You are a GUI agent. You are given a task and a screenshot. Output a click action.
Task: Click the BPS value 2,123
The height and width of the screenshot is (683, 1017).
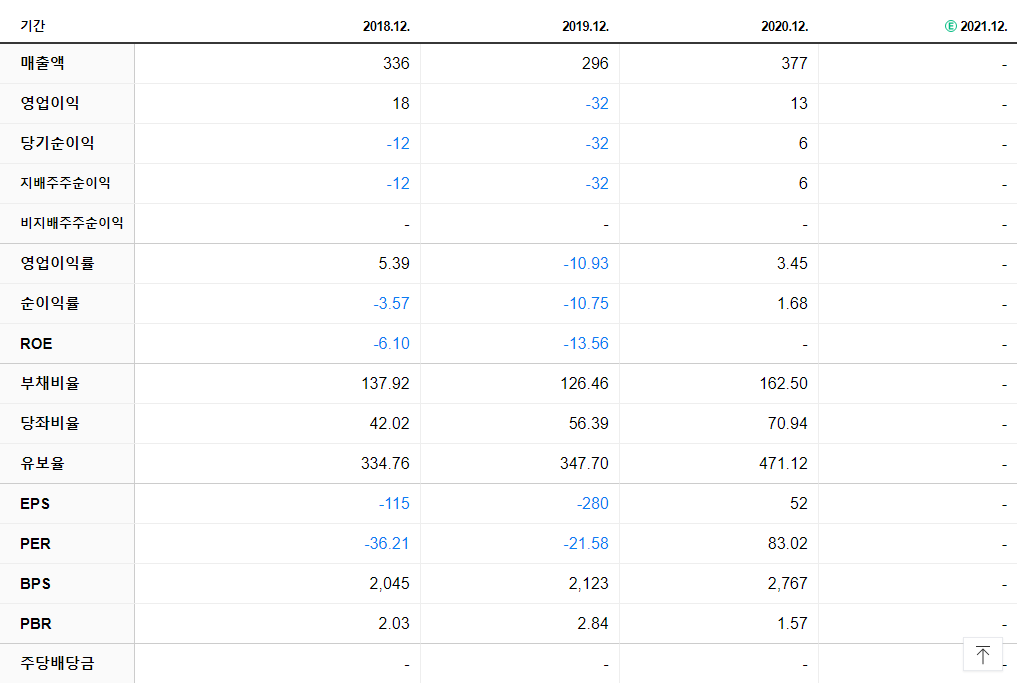(588, 584)
